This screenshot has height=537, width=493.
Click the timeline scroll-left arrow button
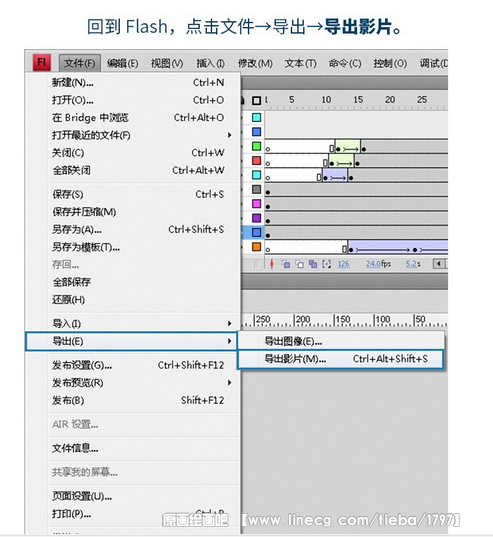(439, 264)
